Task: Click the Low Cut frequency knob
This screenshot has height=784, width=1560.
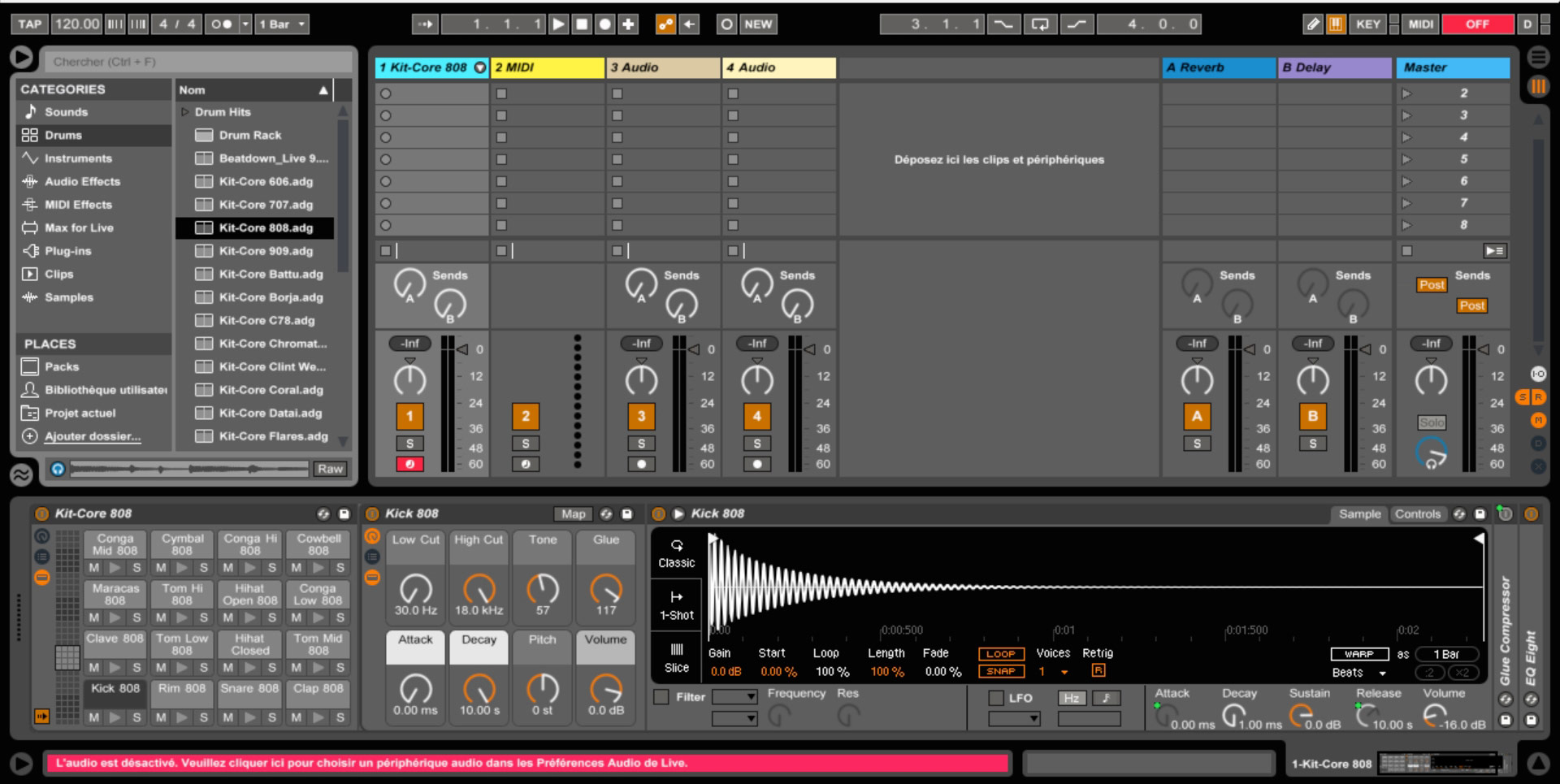Action: 416,588
